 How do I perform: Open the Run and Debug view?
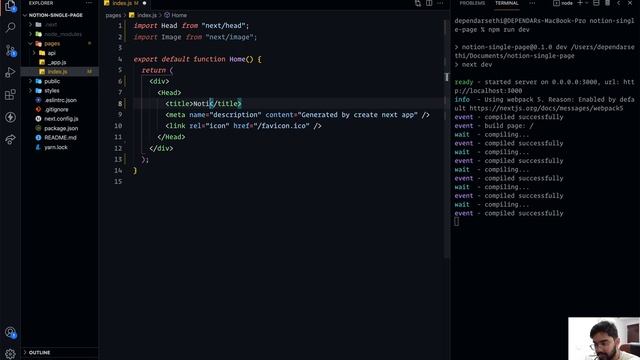point(10,73)
